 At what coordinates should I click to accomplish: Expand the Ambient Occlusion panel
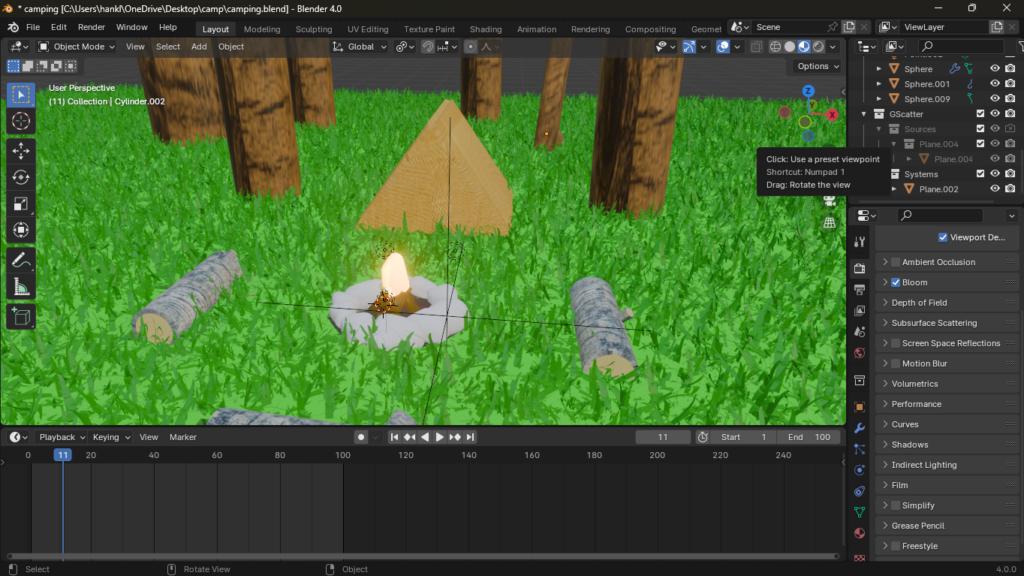pyautogui.click(x=884, y=261)
